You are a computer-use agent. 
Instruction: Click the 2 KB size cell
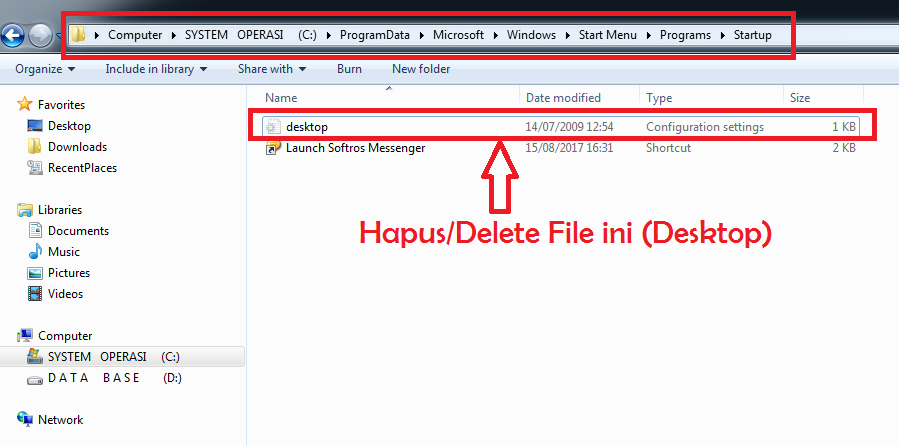click(844, 148)
